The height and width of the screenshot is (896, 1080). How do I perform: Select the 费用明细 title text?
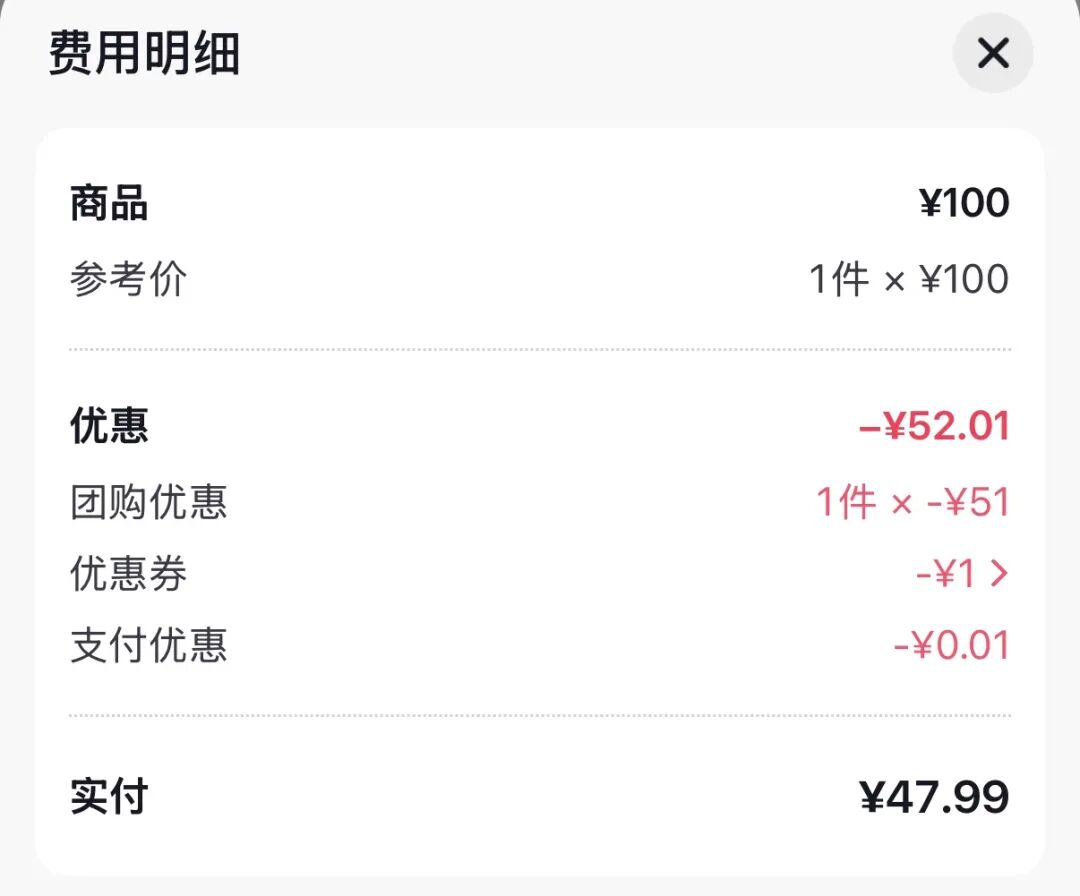(x=144, y=53)
